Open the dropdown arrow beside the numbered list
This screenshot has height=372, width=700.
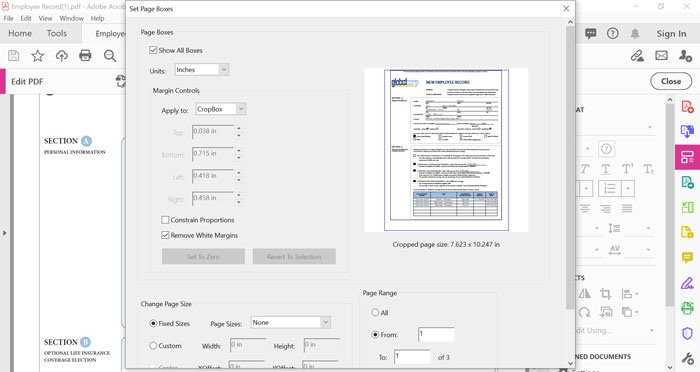point(628,188)
